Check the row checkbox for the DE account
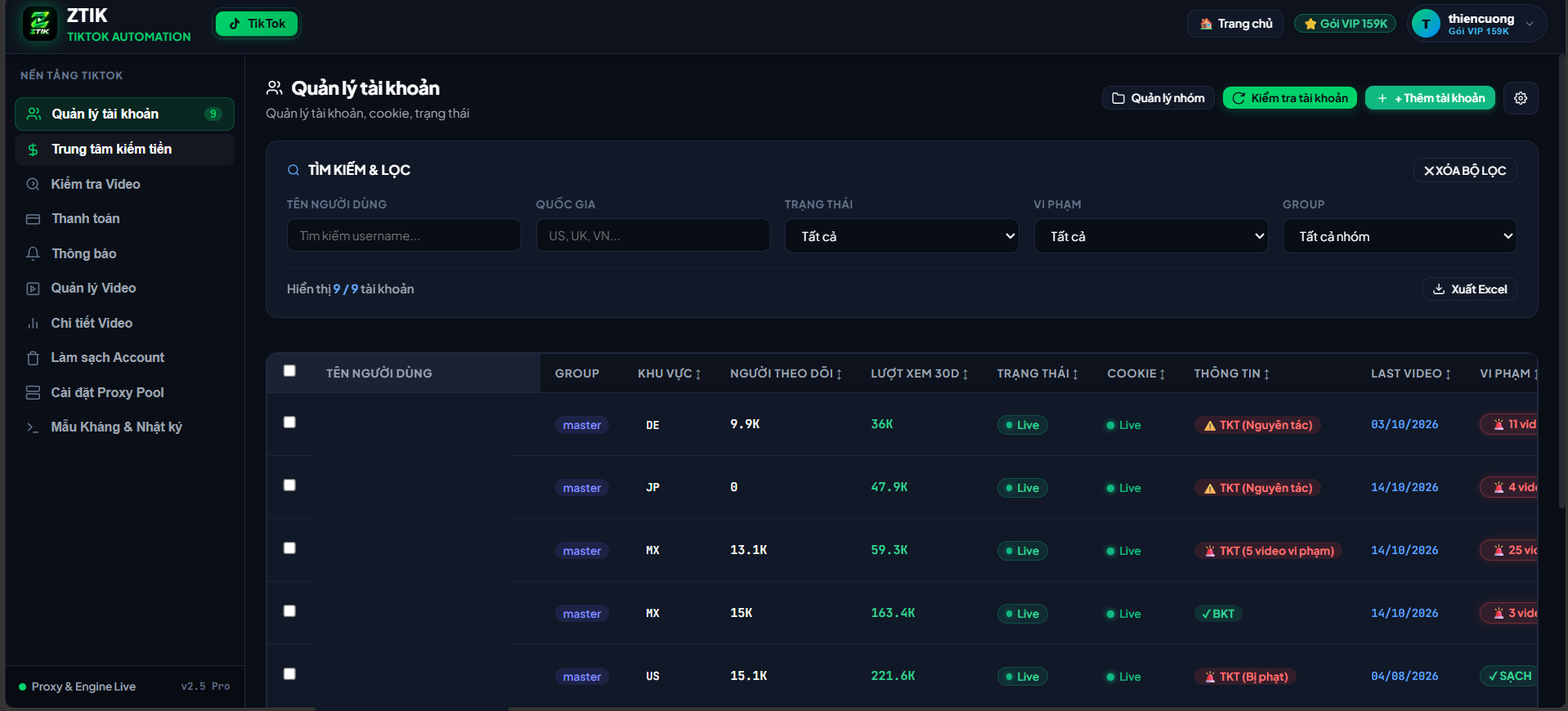This screenshot has height=711, width=1568. 289,422
